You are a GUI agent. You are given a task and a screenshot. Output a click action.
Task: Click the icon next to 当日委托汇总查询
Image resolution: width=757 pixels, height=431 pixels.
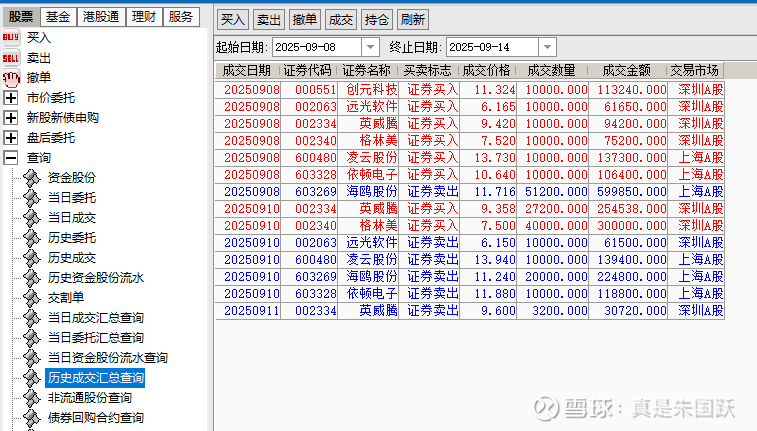tap(32, 338)
